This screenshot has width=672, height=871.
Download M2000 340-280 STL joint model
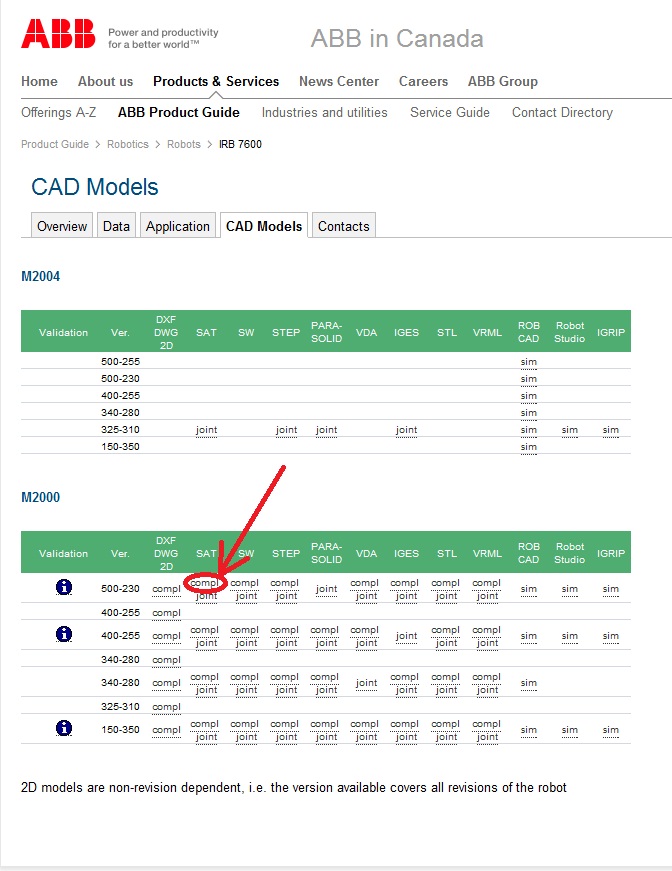(x=447, y=690)
